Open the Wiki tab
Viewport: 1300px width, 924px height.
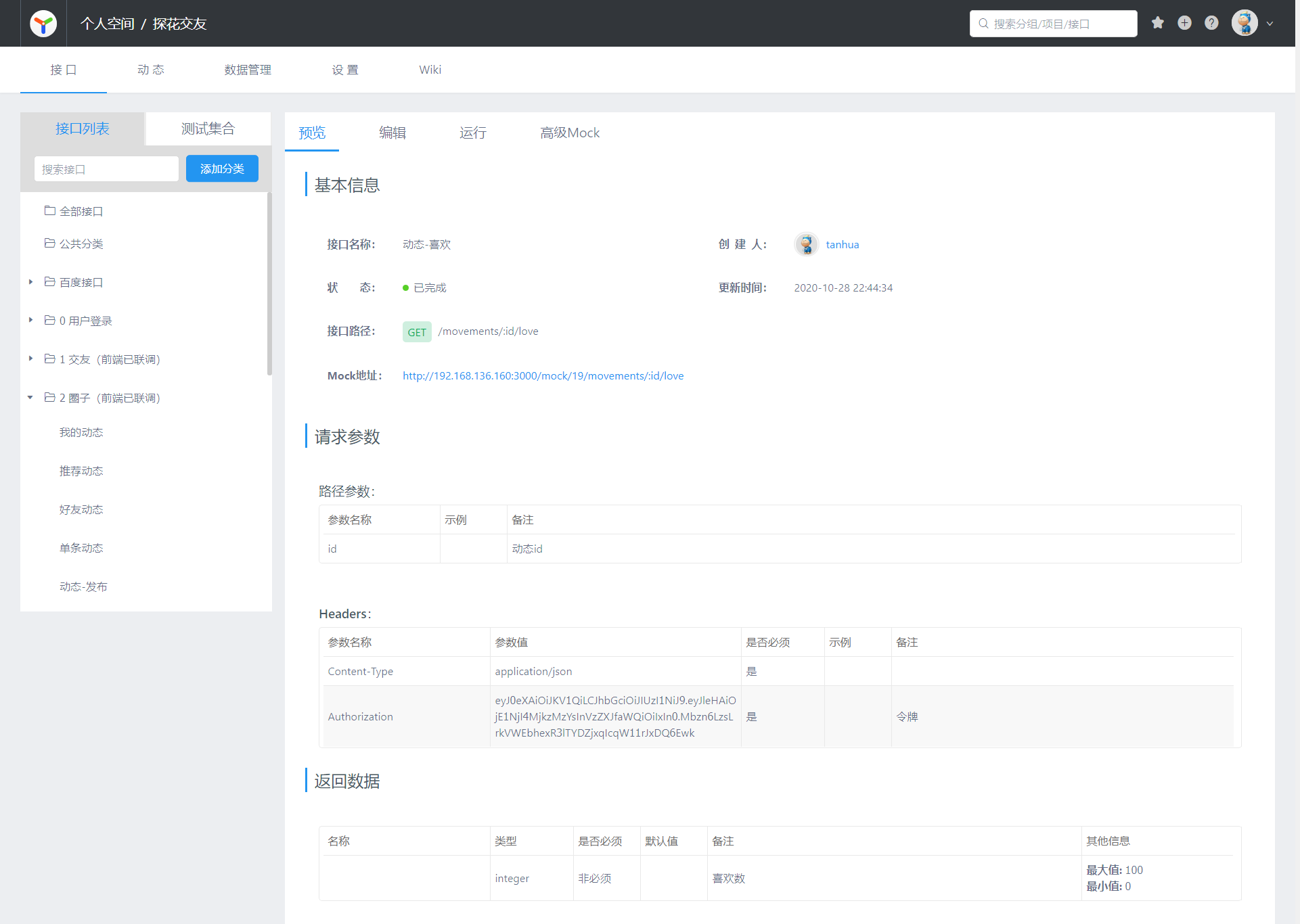tap(430, 70)
